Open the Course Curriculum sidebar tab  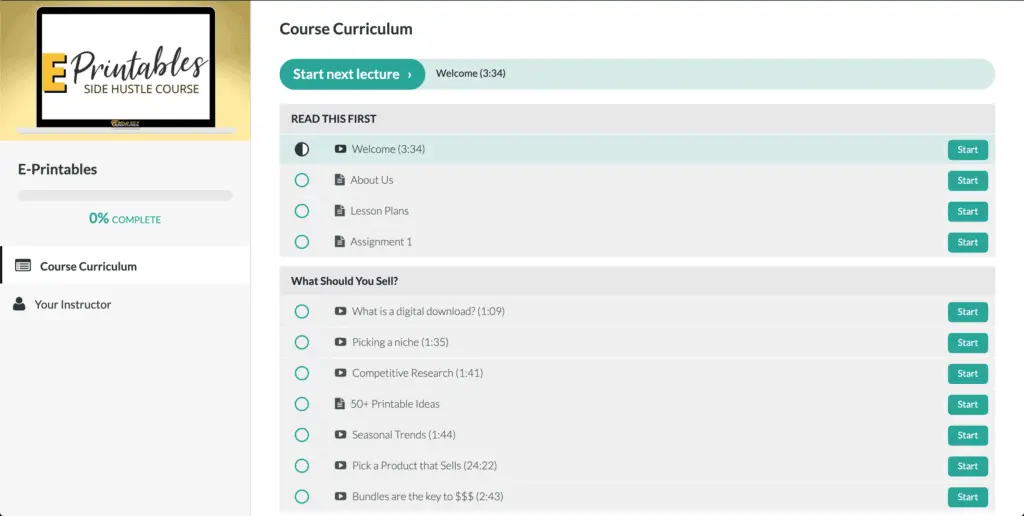point(88,266)
